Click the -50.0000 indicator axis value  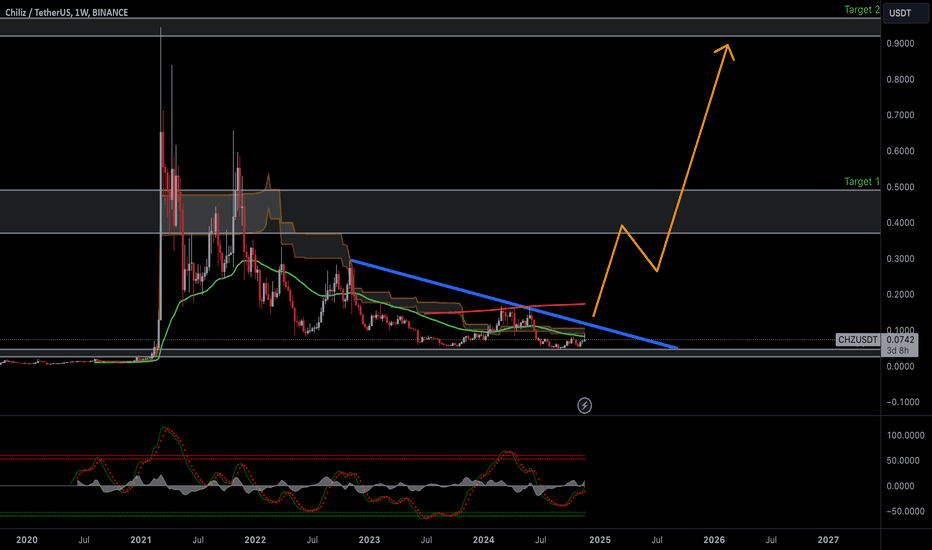(x=905, y=511)
